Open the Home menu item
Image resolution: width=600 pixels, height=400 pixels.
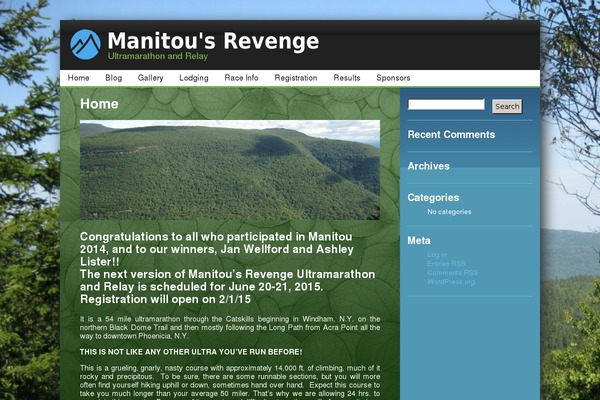coord(78,78)
